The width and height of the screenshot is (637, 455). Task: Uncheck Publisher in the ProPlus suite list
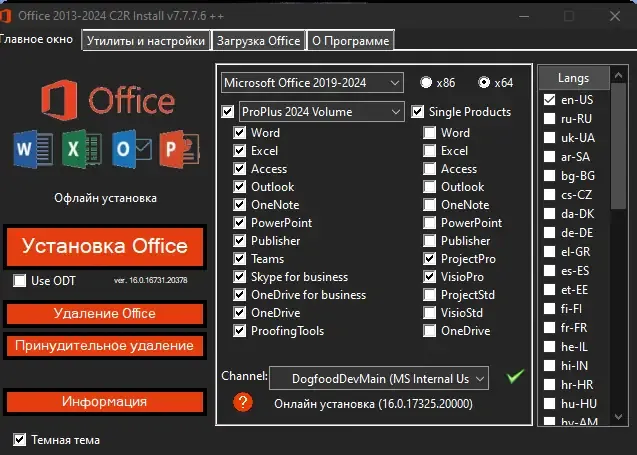click(240, 240)
